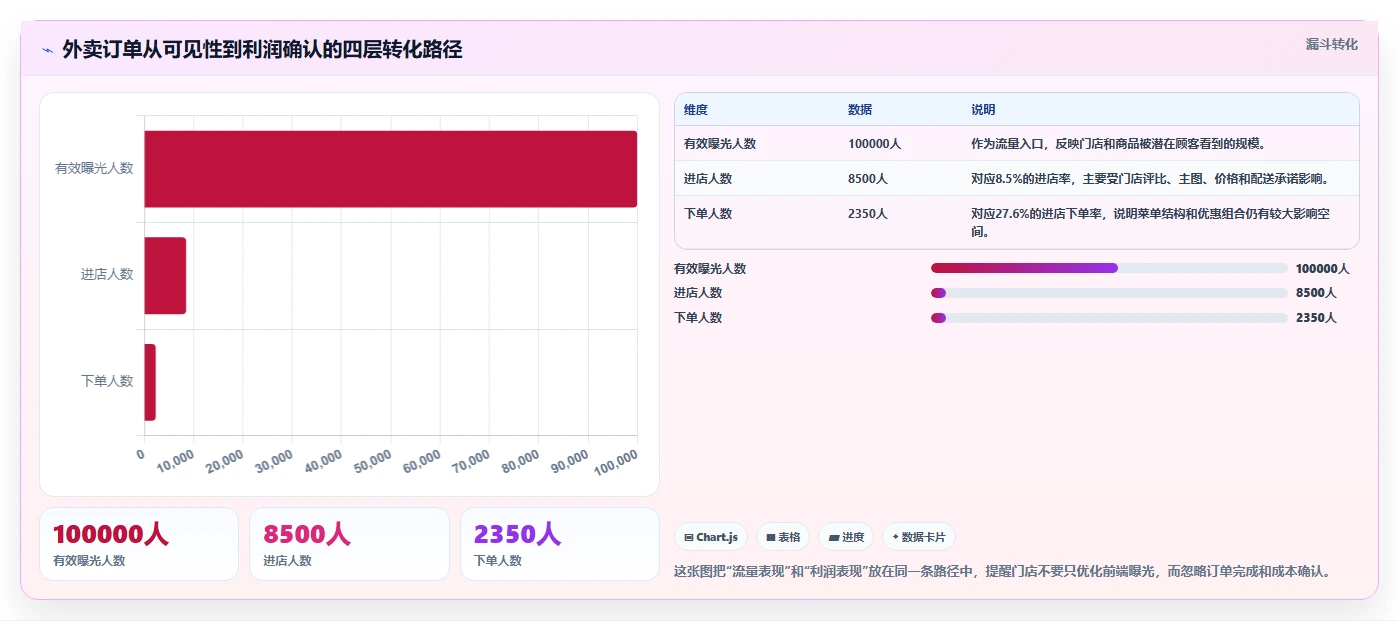Click the 8500人 data card
Viewport: 1399px width, 621px height.
[x=350, y=544]
